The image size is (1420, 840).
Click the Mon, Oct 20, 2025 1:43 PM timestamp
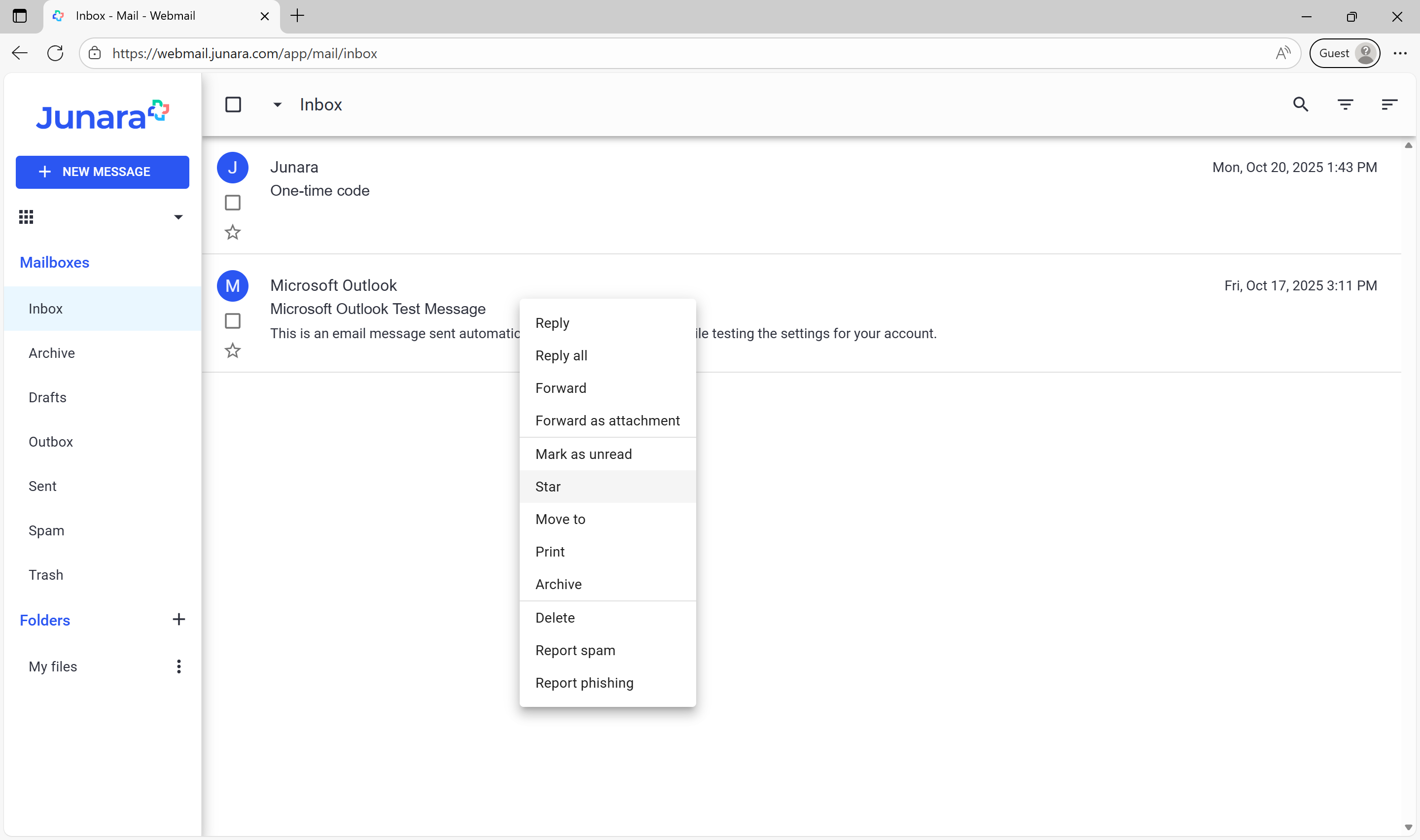click(x=1294, y=168)
